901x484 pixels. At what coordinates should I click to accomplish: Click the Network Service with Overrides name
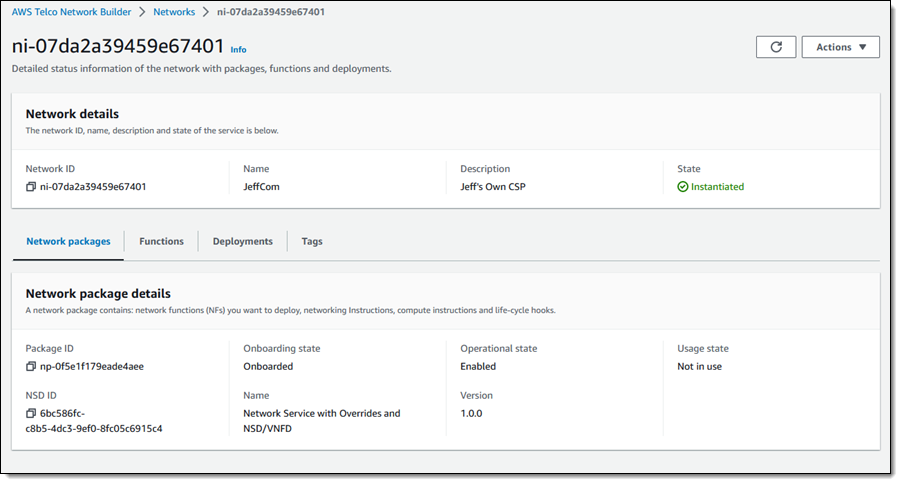(x=322, y=421)
